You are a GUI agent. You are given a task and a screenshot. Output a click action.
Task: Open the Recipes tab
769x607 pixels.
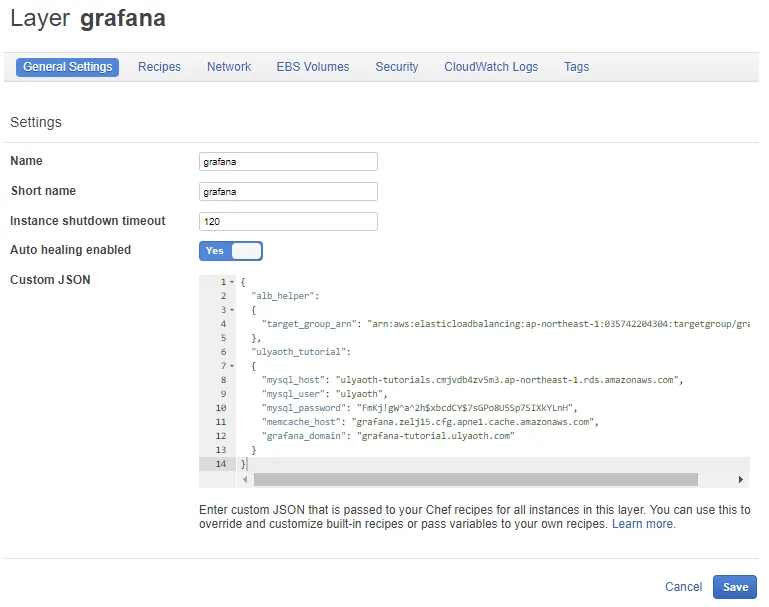click(x=159, y=67)
